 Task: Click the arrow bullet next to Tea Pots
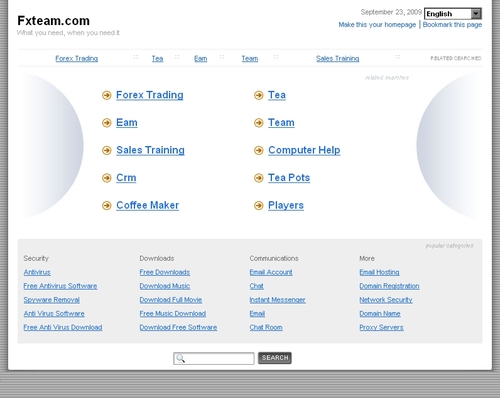(x=259, y=178)
